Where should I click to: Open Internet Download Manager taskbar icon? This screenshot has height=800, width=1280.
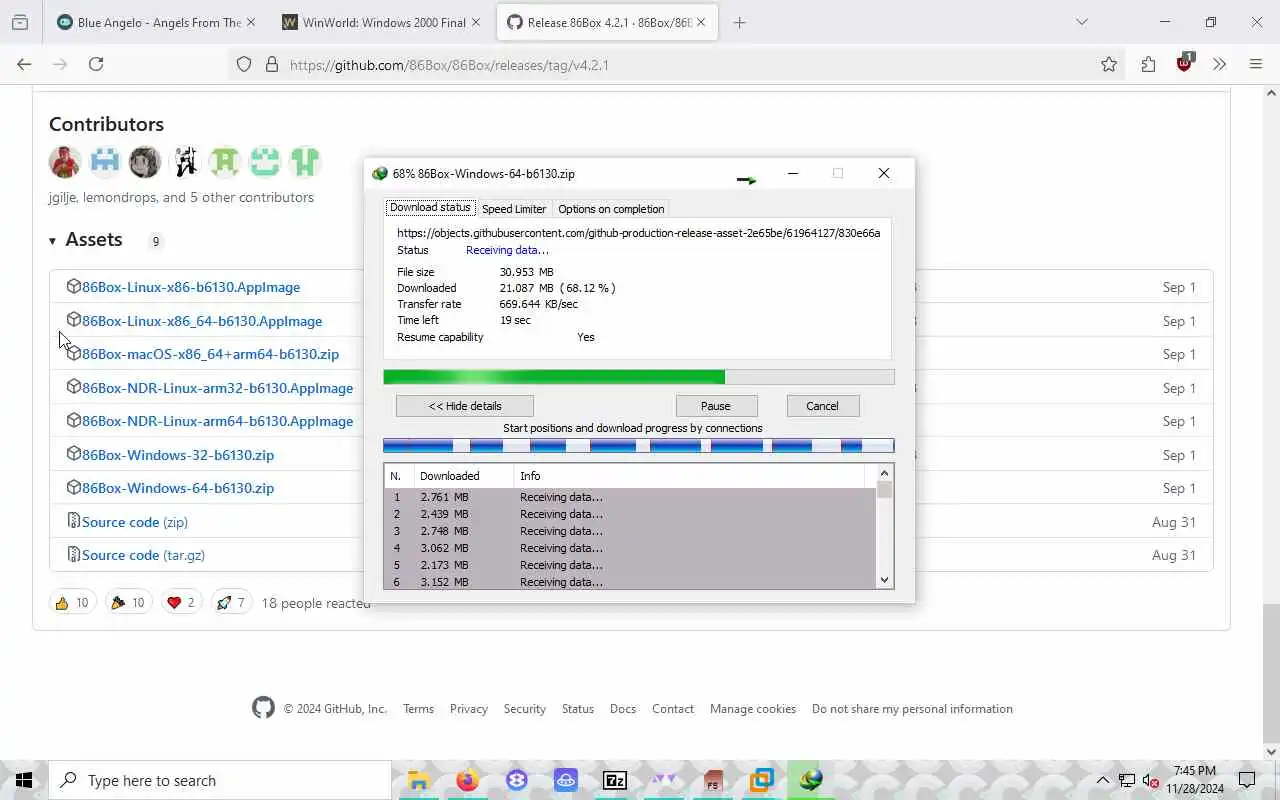point(811,780)
